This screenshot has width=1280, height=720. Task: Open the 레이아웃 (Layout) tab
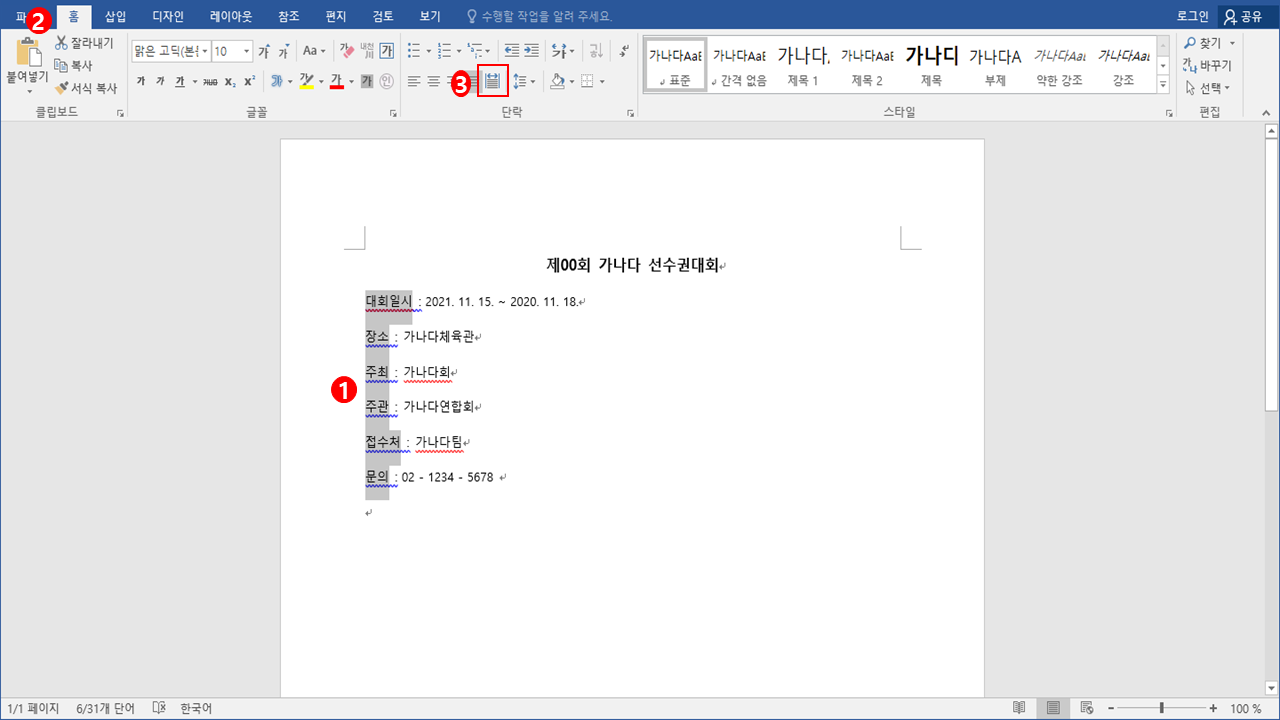point(231,16)
